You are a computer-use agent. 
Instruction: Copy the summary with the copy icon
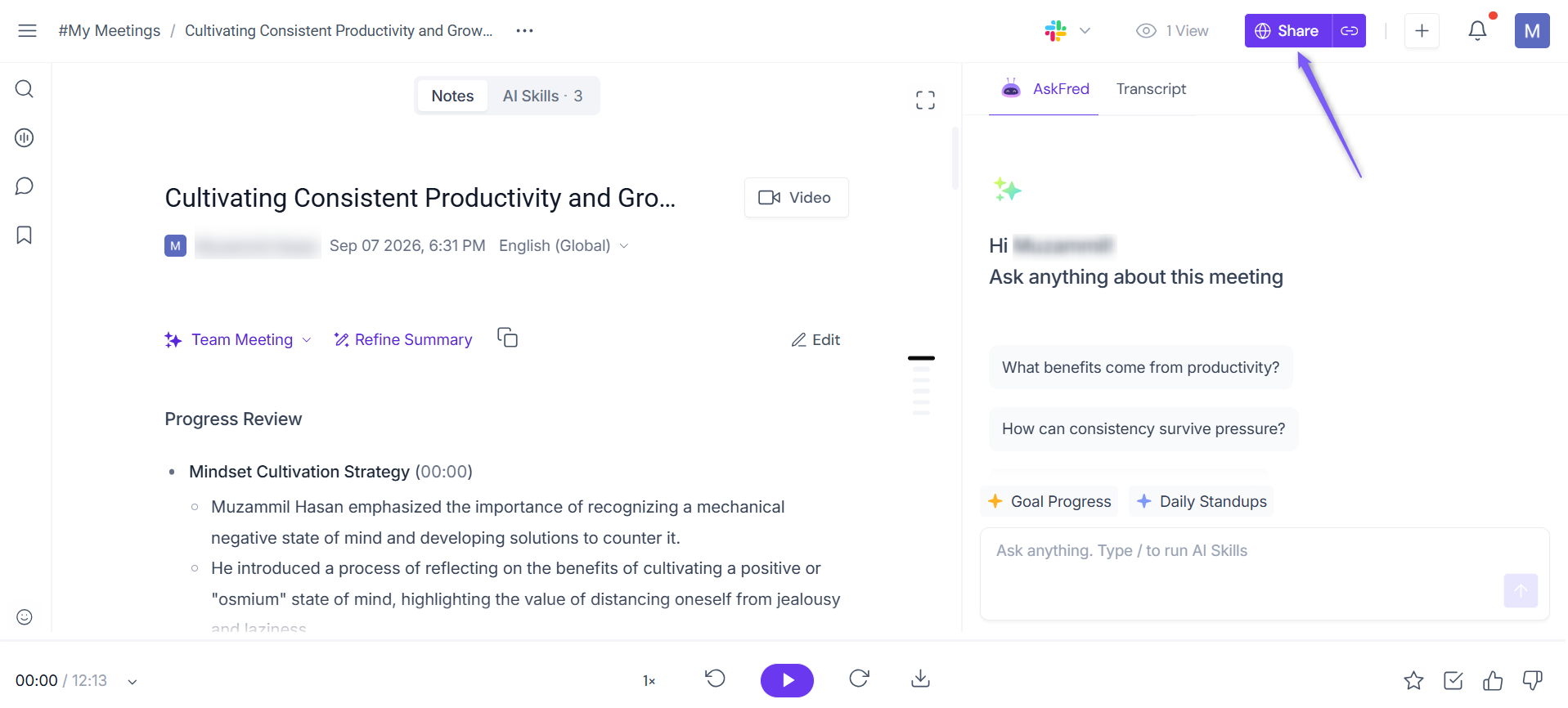click(x=508, y=338)
